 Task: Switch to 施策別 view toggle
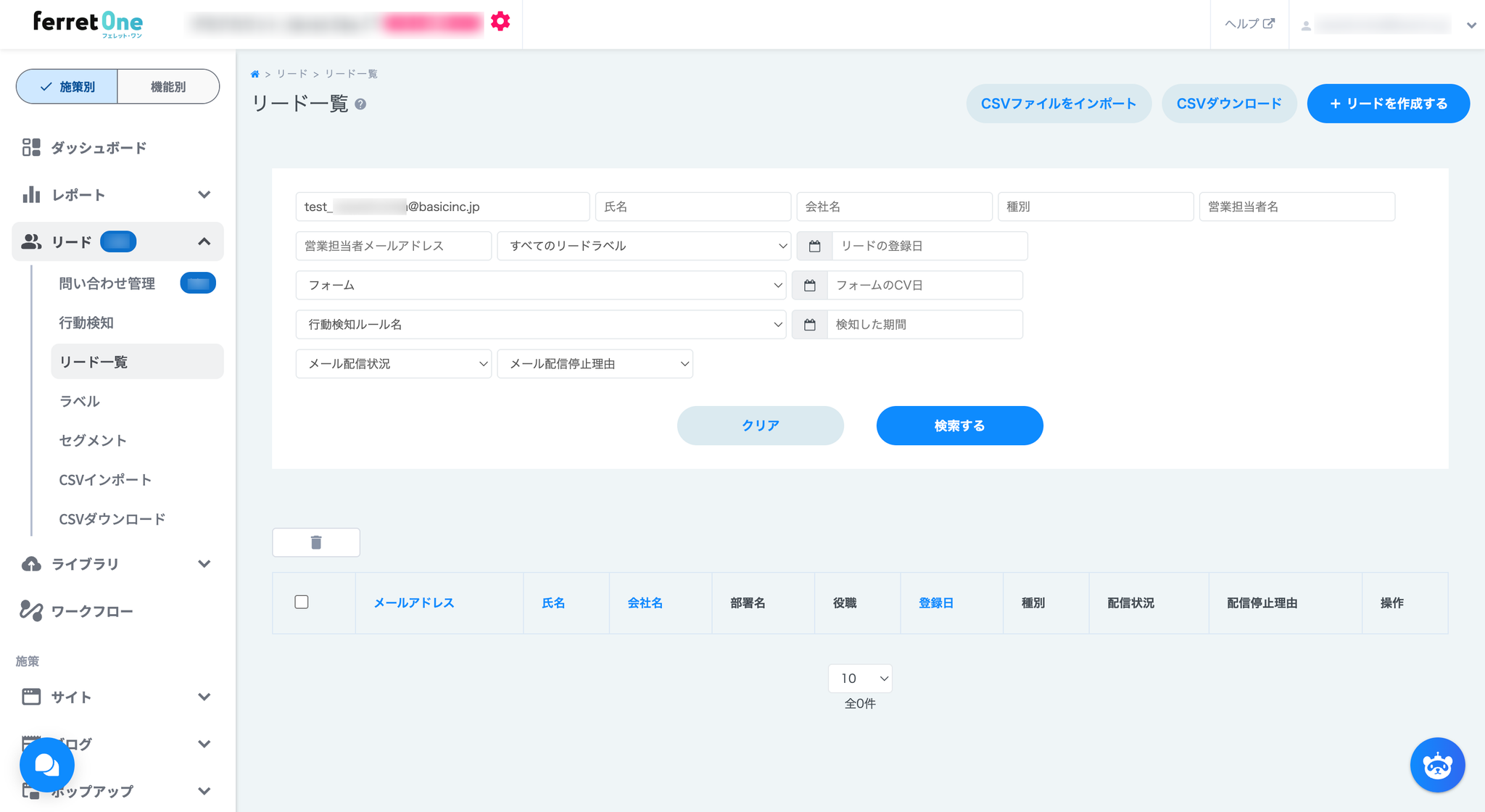pyautogui.click(x=67, y=87)
